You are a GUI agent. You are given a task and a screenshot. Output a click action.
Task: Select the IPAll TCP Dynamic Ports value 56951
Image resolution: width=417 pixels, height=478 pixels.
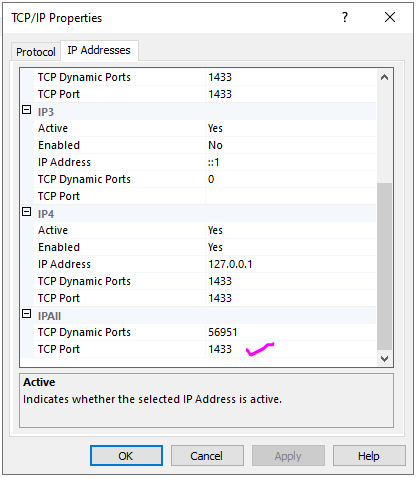point(290,332)
